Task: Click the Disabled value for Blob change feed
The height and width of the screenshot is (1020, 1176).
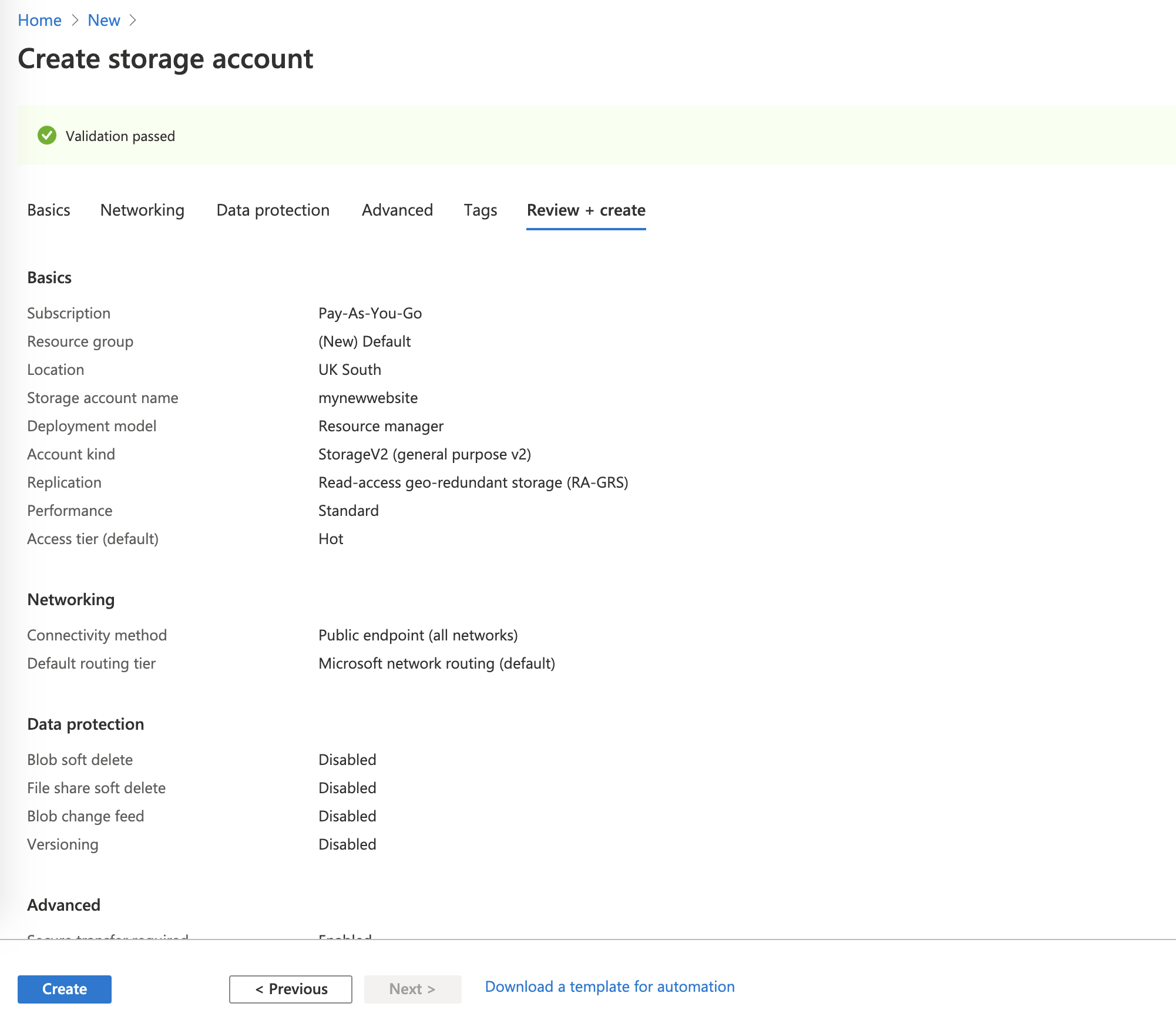Action: point(348,816)
